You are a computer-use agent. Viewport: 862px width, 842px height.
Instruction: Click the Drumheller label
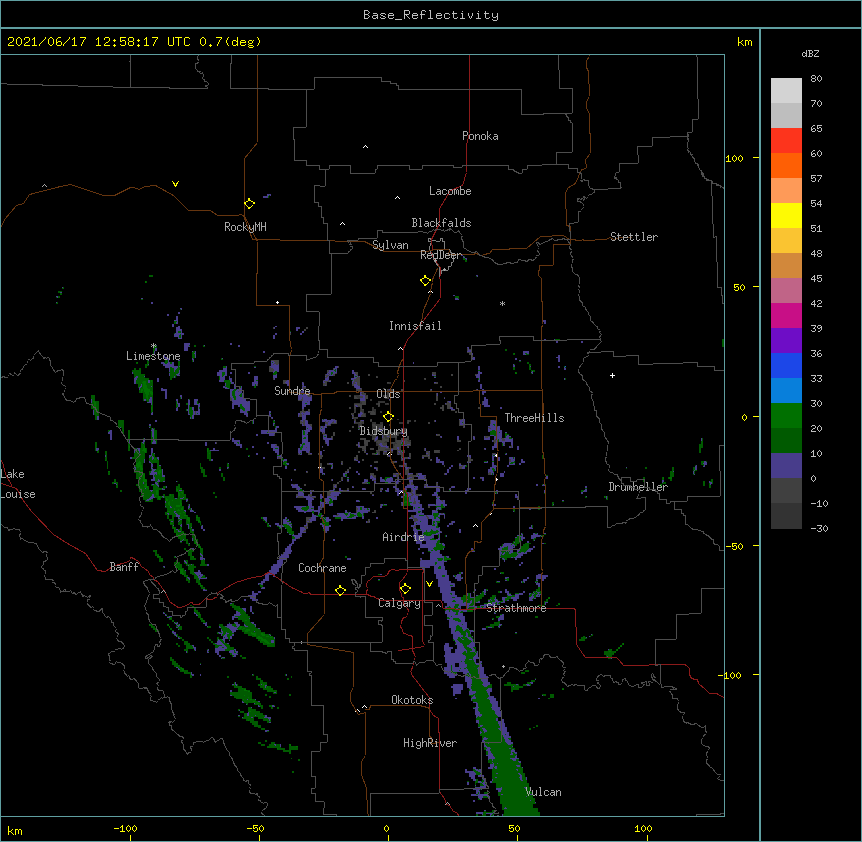(638, 487)
